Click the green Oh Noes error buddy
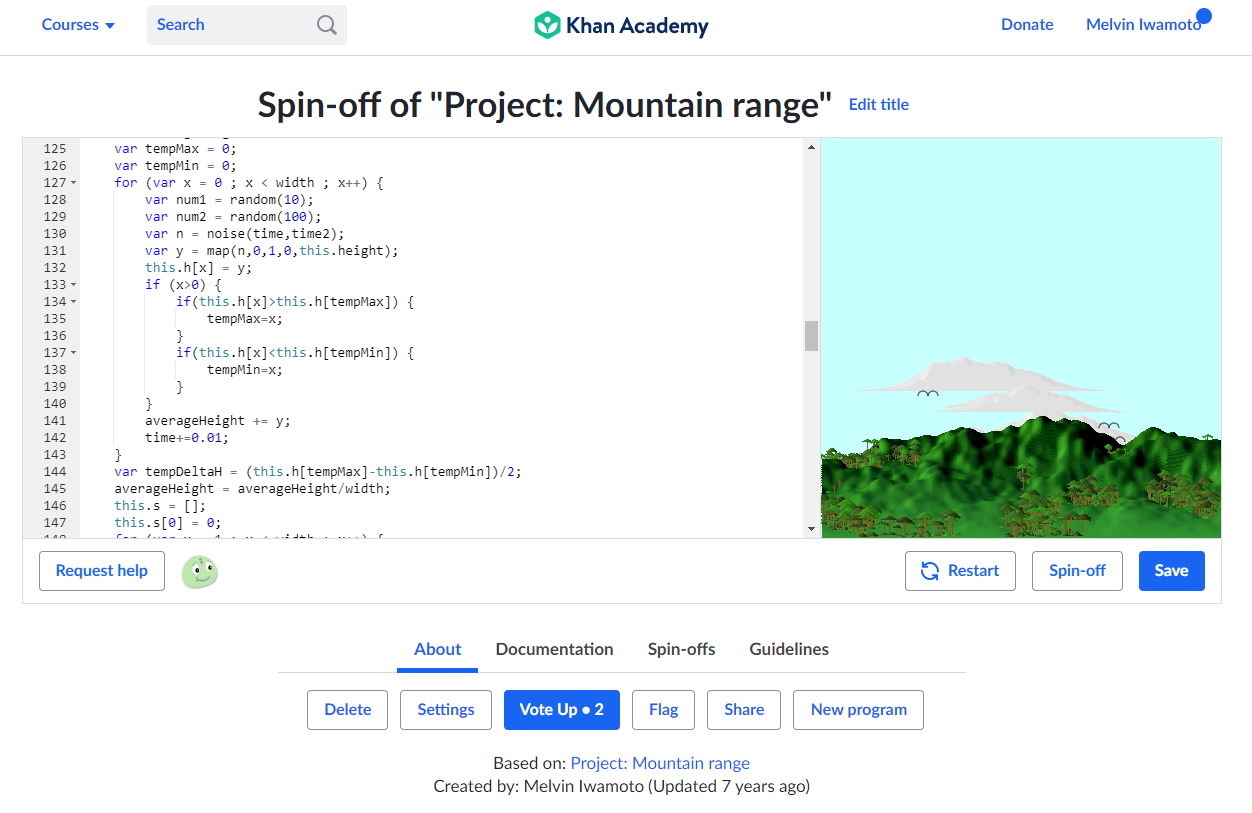Viewport: 1252px width, 813px height. coord(200,571)
